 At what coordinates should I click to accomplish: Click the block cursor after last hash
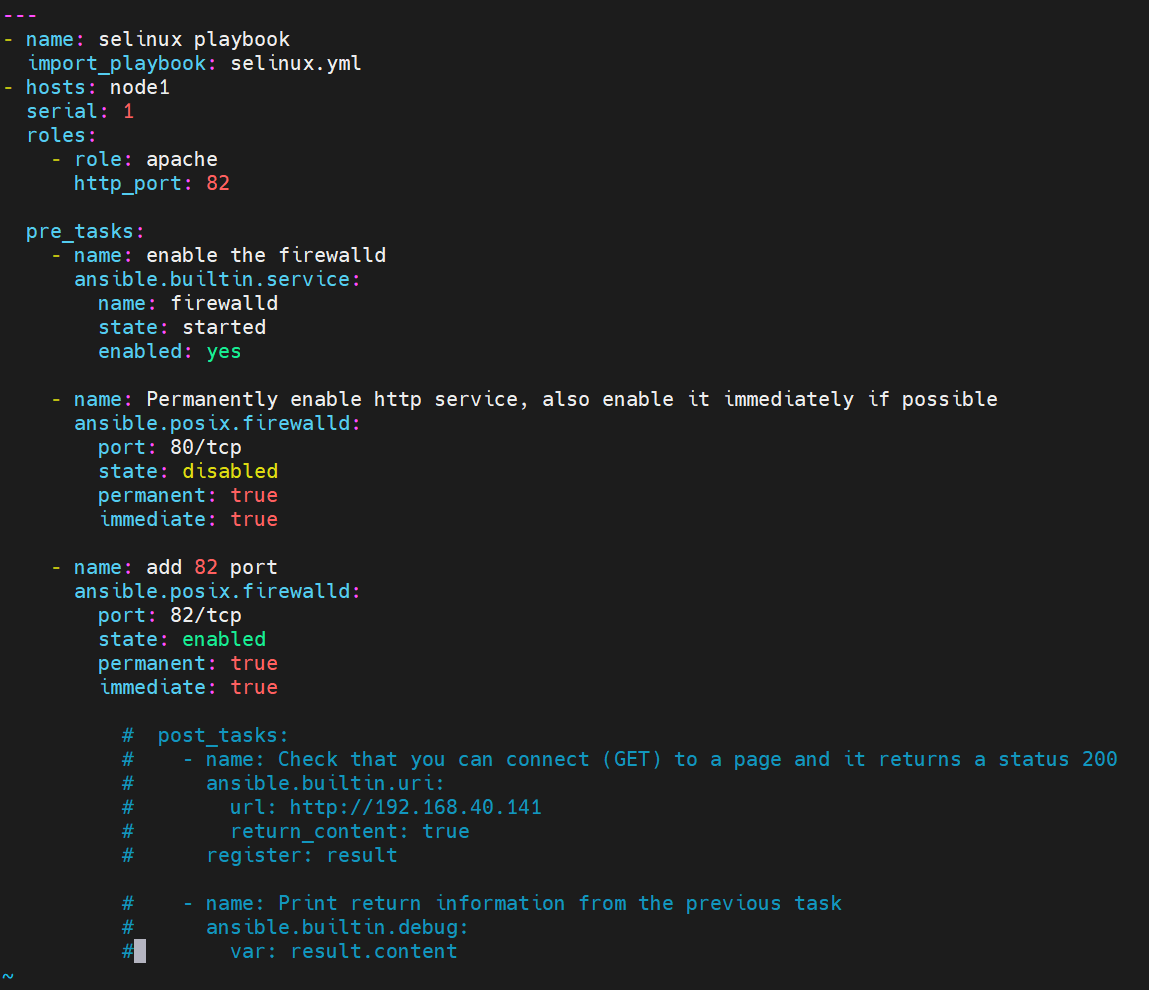click(140, 951)
